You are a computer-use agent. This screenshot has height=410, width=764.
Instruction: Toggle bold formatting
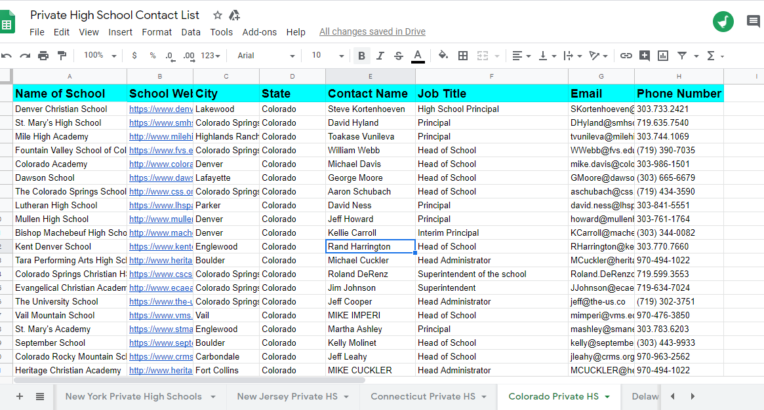click(362, 56)
